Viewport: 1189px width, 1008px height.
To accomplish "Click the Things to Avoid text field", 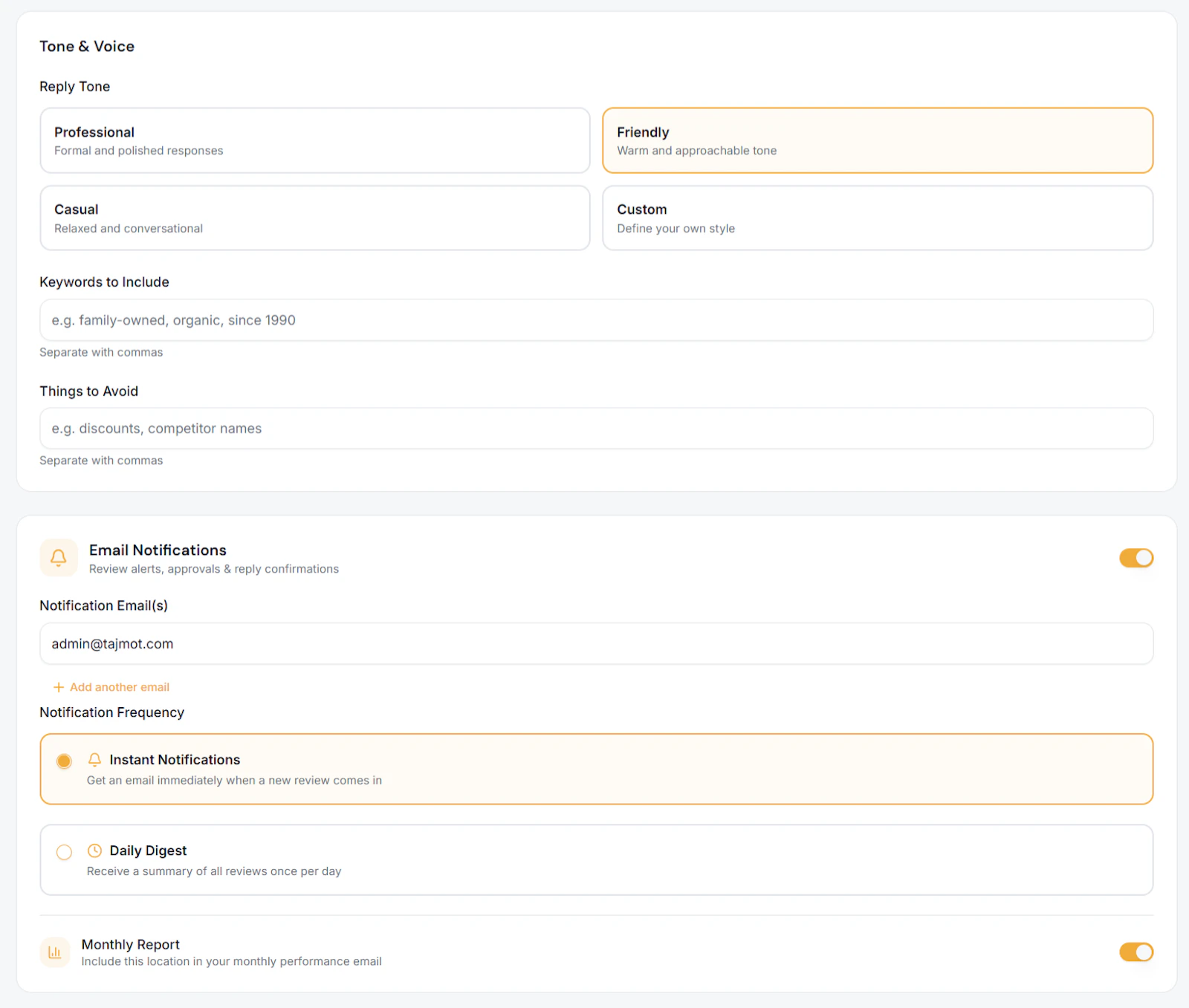I will point(594,428).
